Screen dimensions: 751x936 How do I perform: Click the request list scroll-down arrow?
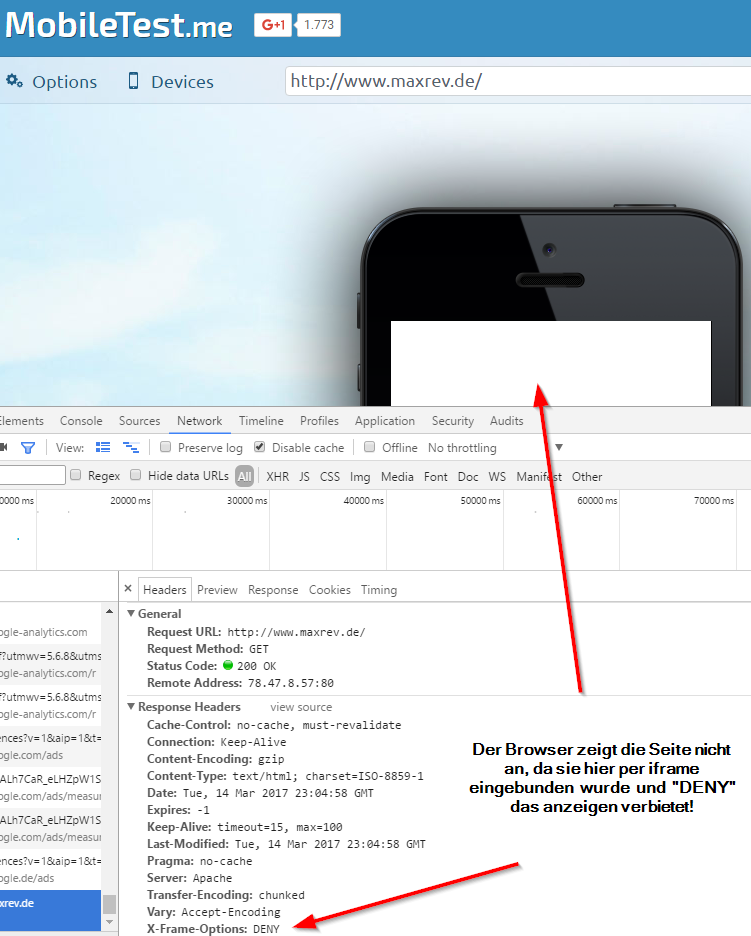pyautogui.click(x=109, y=922)
